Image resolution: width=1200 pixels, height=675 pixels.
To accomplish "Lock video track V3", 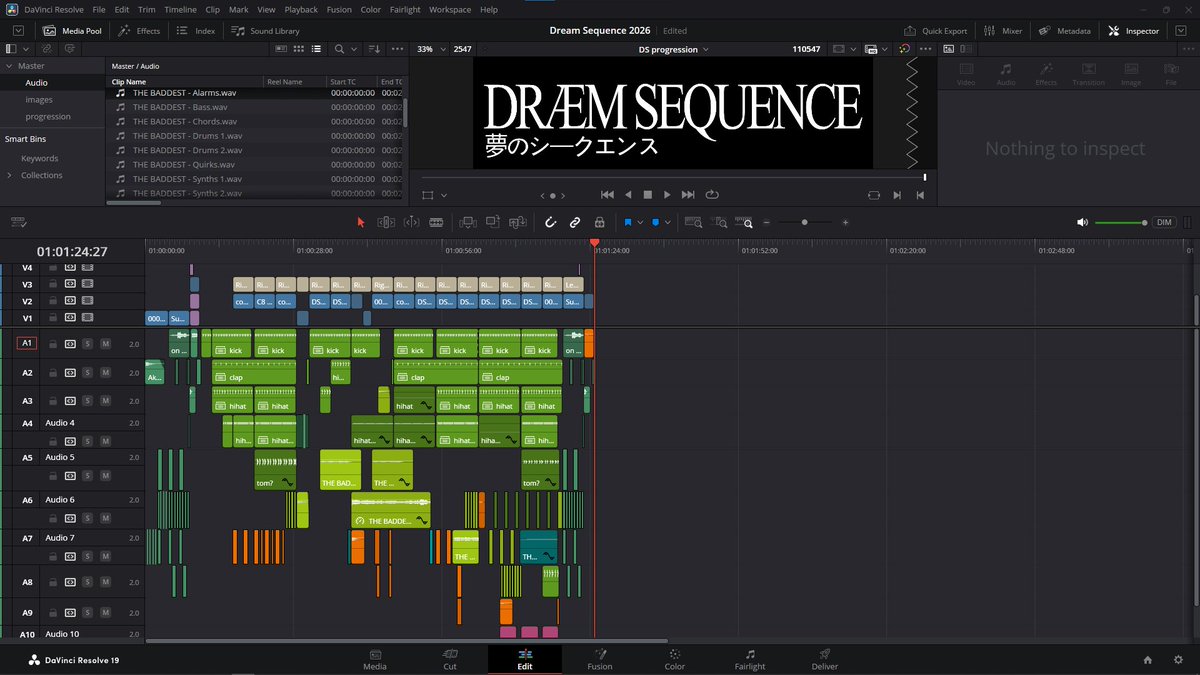I will [53, 284].
